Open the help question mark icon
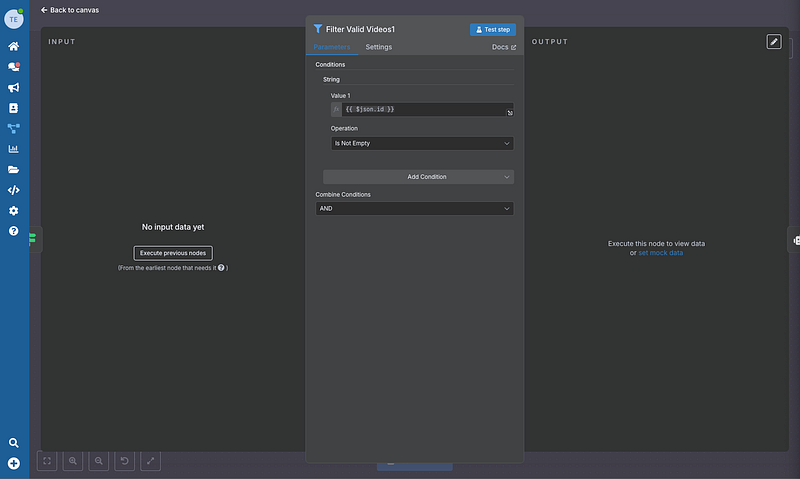This screenshot has height=479, width=800. [x=14, y=231]
